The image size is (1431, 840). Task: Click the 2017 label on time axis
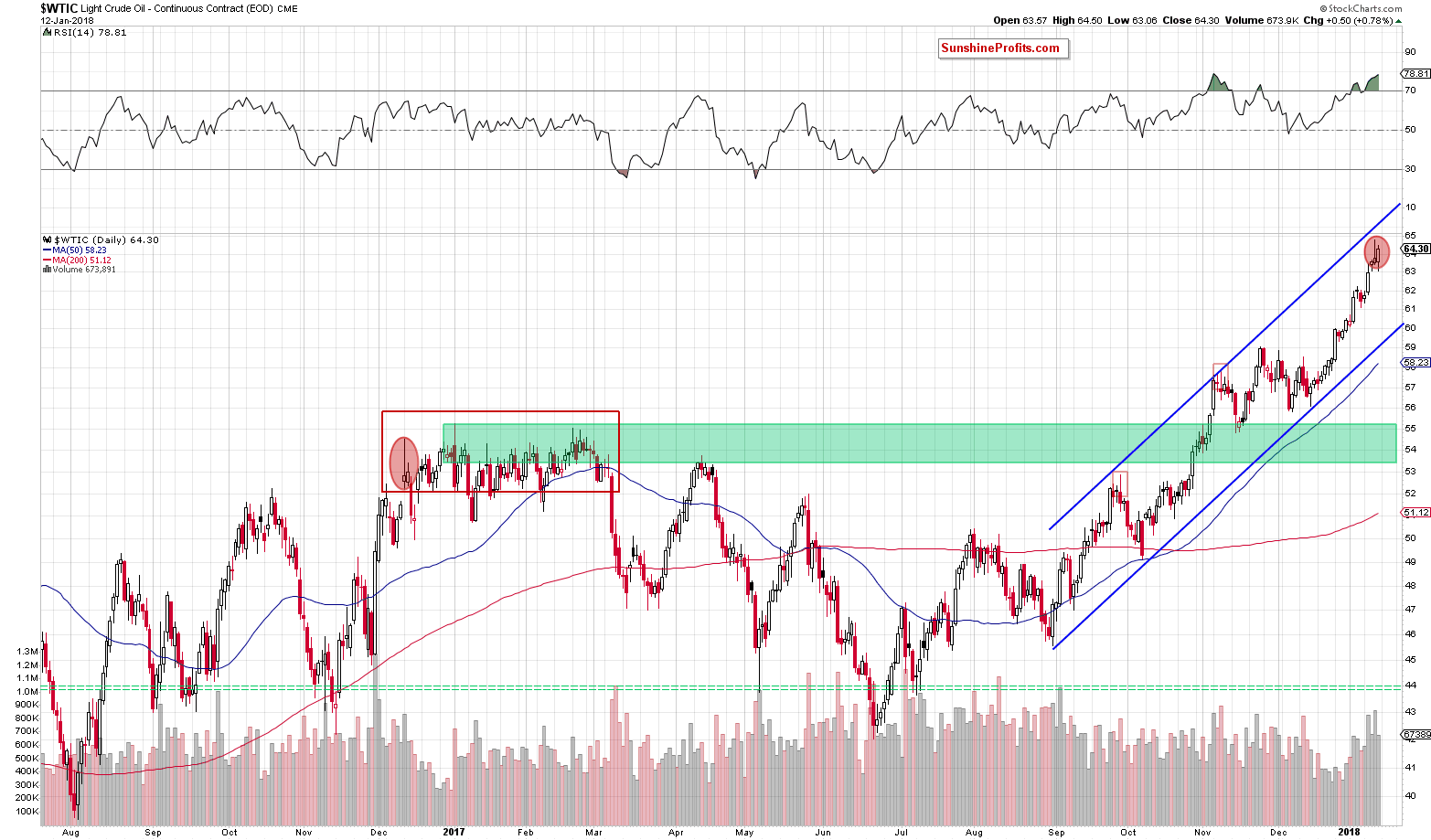(454, 832)
